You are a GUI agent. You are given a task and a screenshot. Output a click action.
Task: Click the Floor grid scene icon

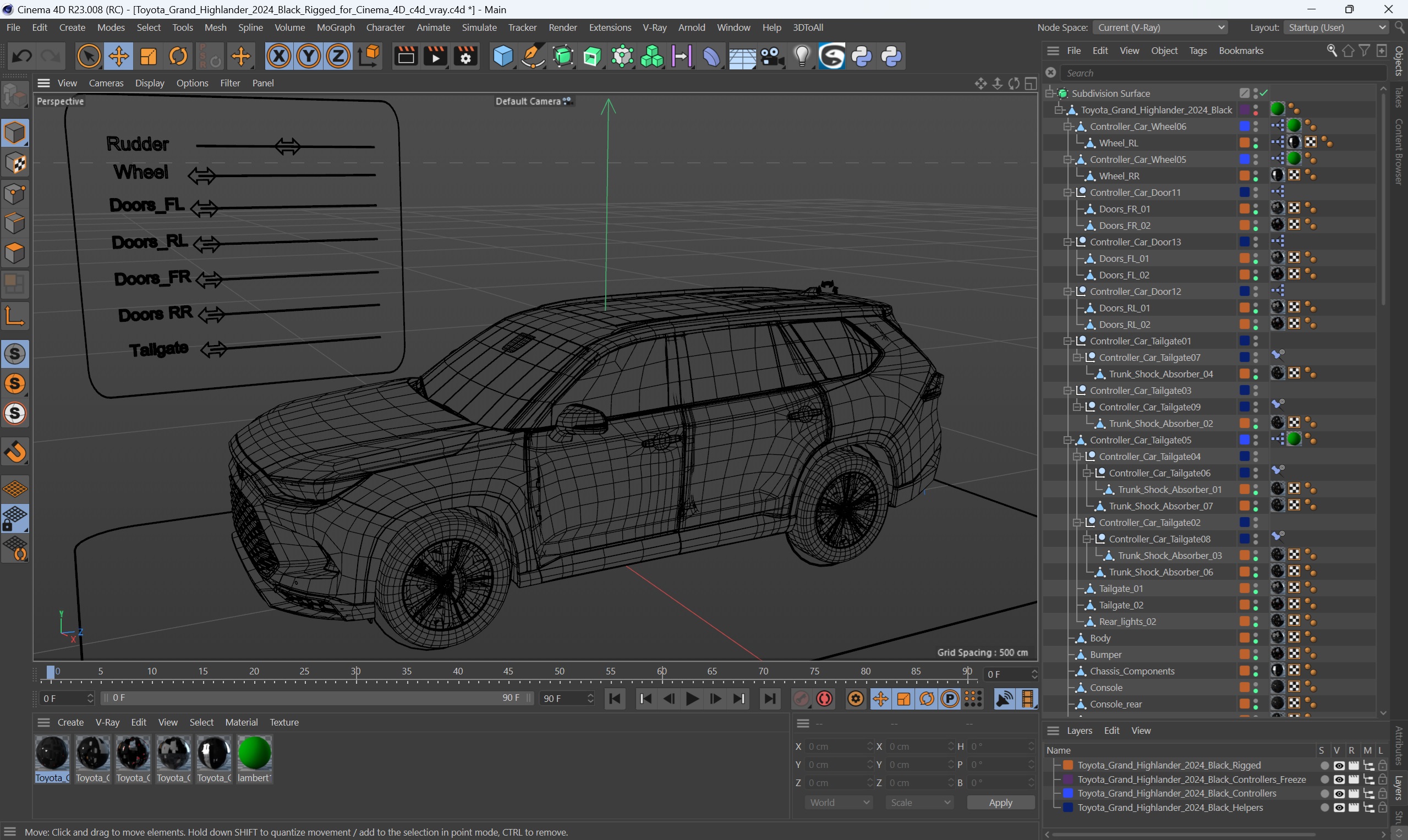click(x=742, y=56)
